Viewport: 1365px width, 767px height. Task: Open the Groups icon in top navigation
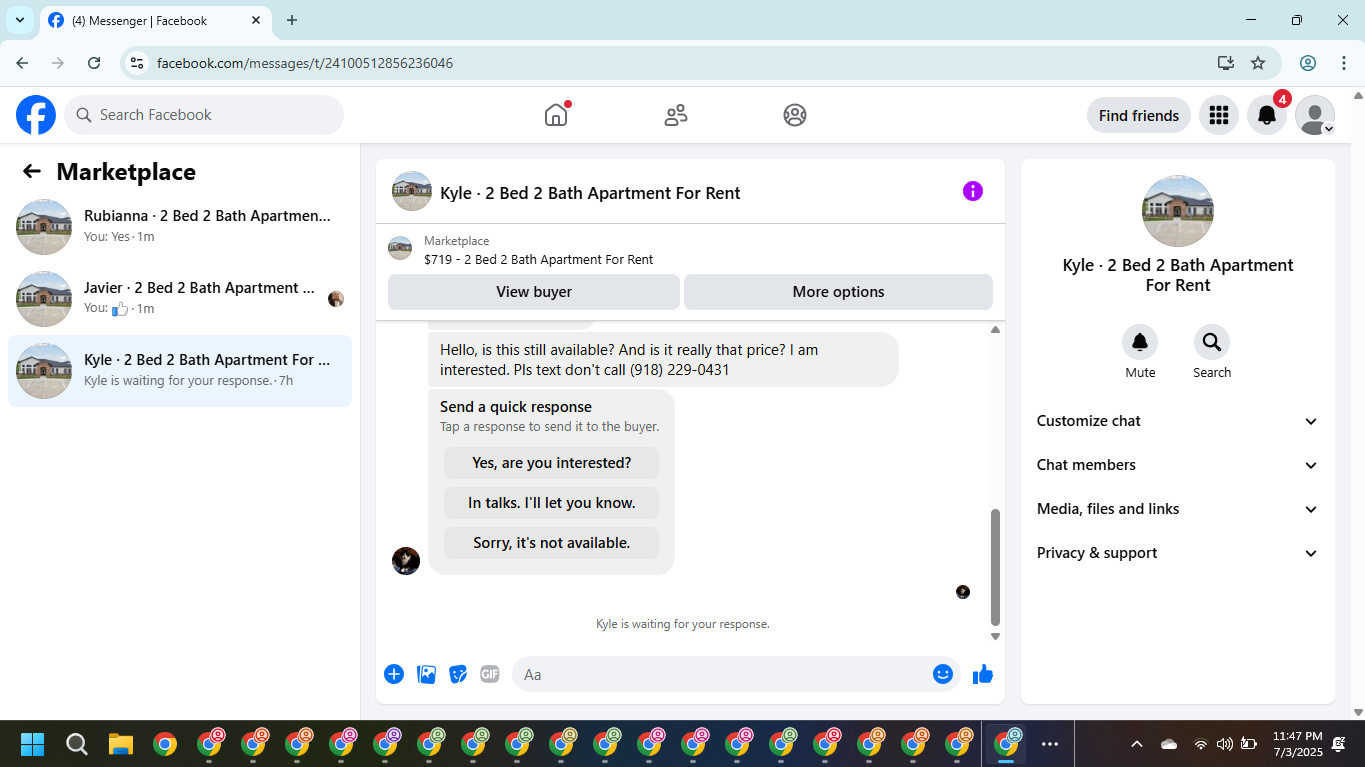click(x=795, y=115)
